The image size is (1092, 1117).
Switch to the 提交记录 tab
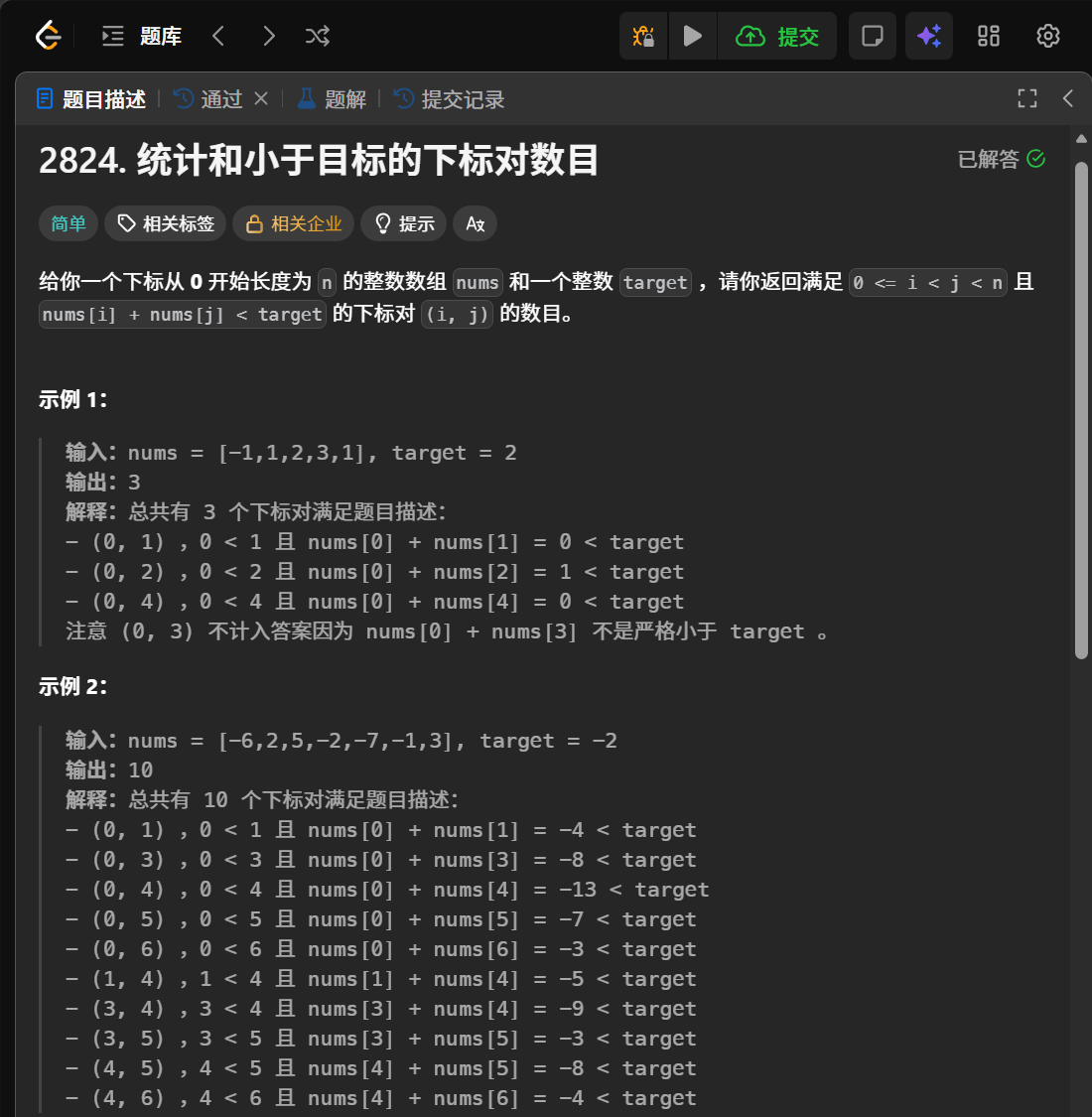click(x=449, y=99)
